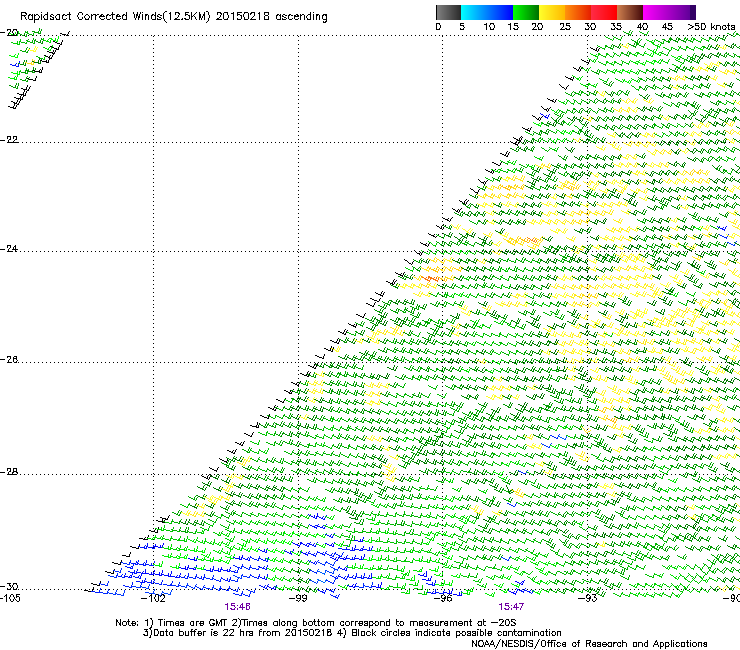Click the brown 35-40 knots legend segment
Viewport: 740px width, 650px height.
630,12
